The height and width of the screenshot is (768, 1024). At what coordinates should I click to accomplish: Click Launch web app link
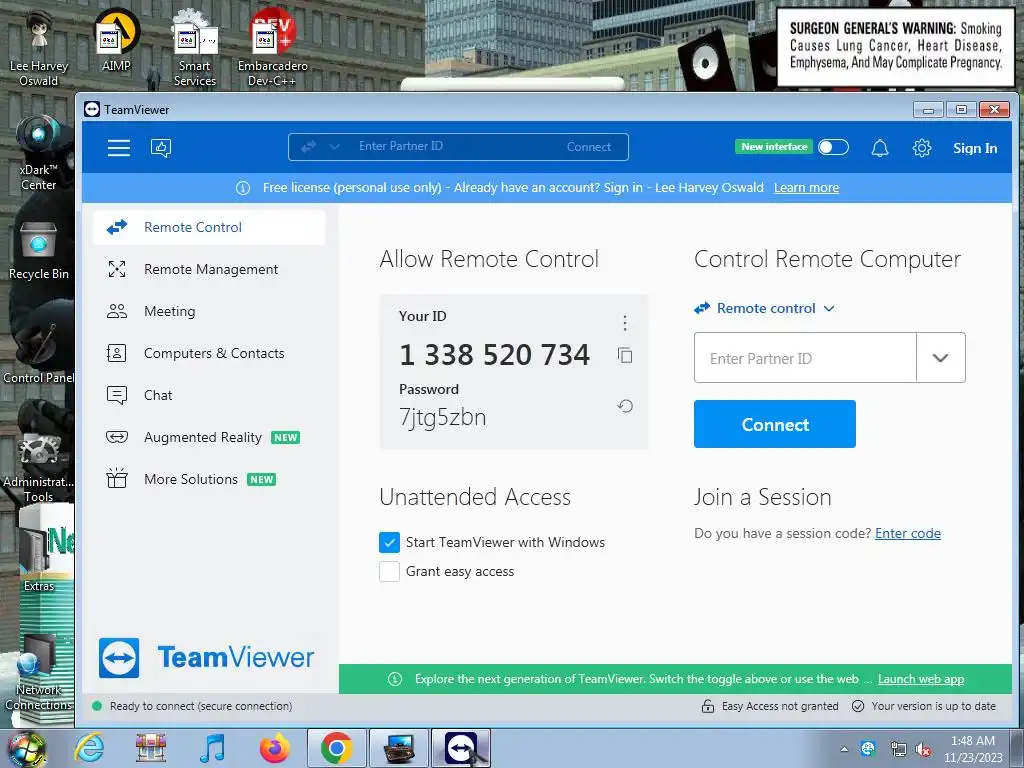click(921, 679)
